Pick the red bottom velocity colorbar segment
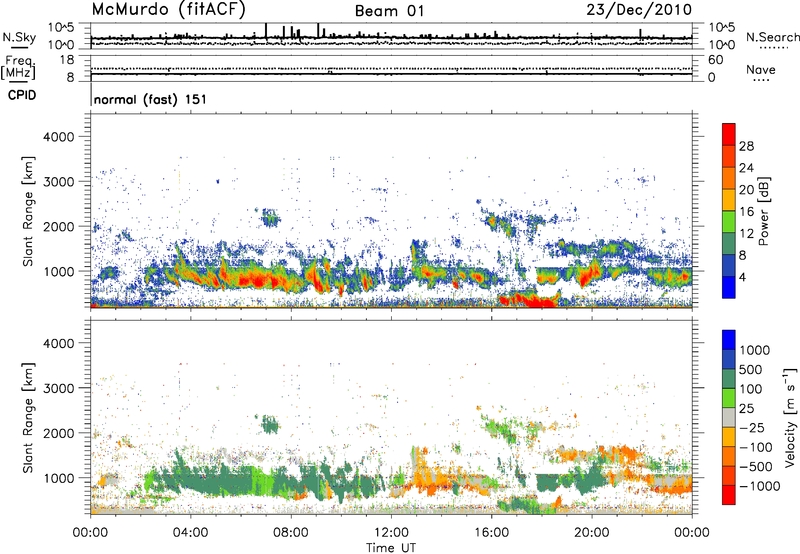The image size is (800, 554). (x=729, y=495)
